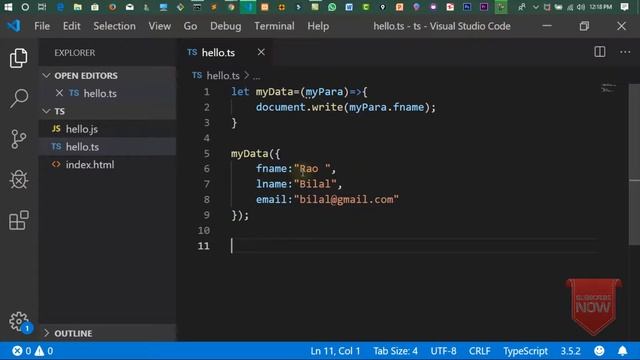Image resolution: width=640 pixels, height=360 pixels.
Task: Open the Windows action center icon
Action: coord(624,7)
